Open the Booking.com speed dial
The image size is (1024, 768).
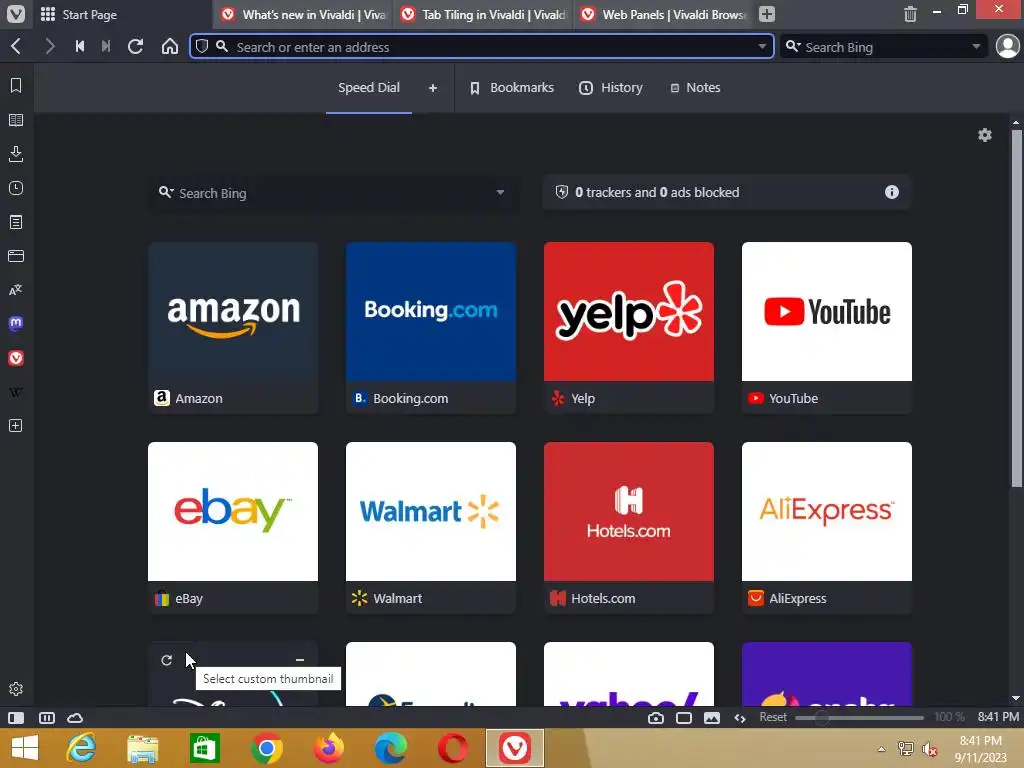431,328
